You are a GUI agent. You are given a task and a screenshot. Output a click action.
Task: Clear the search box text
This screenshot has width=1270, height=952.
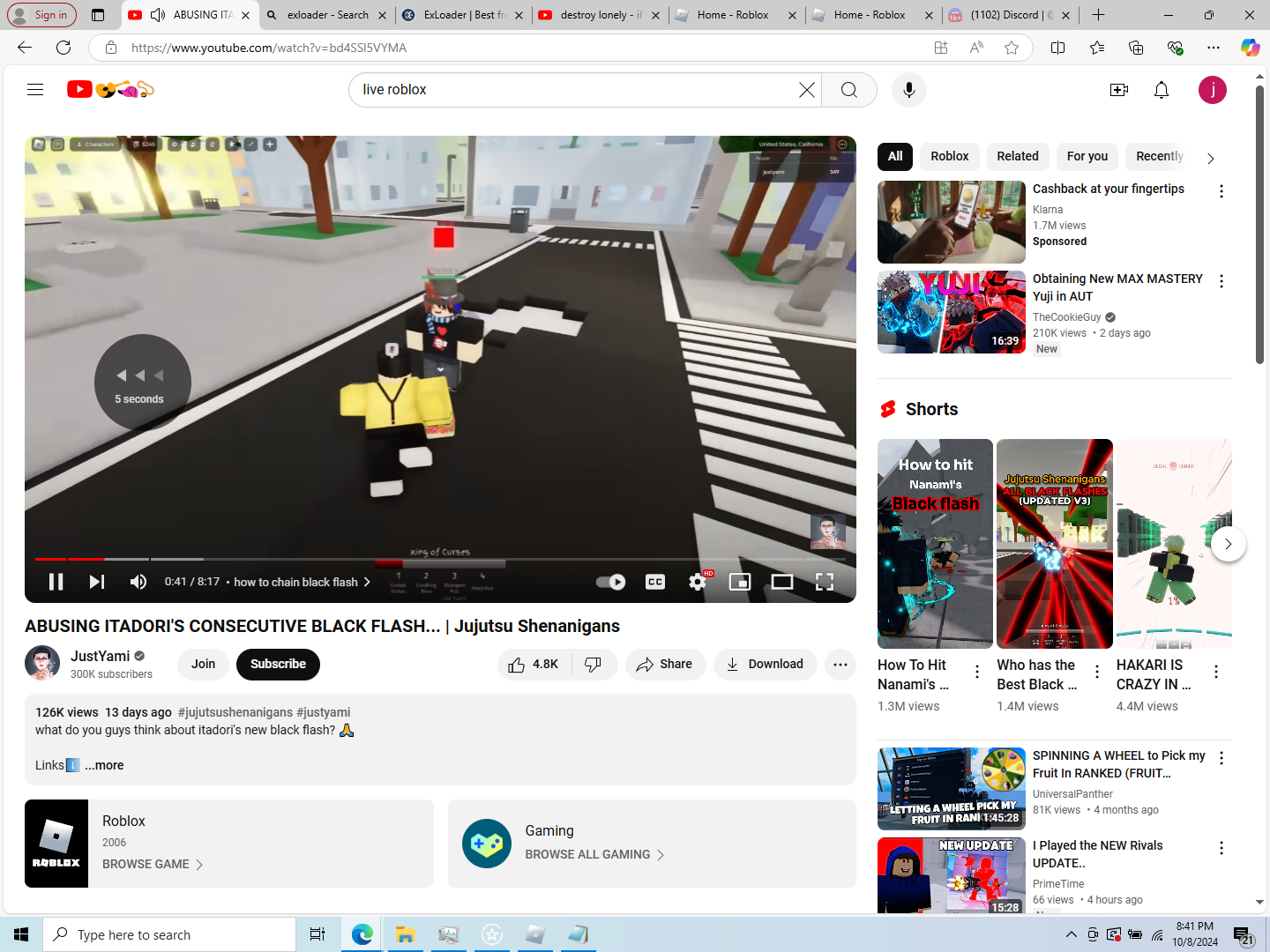806,90
